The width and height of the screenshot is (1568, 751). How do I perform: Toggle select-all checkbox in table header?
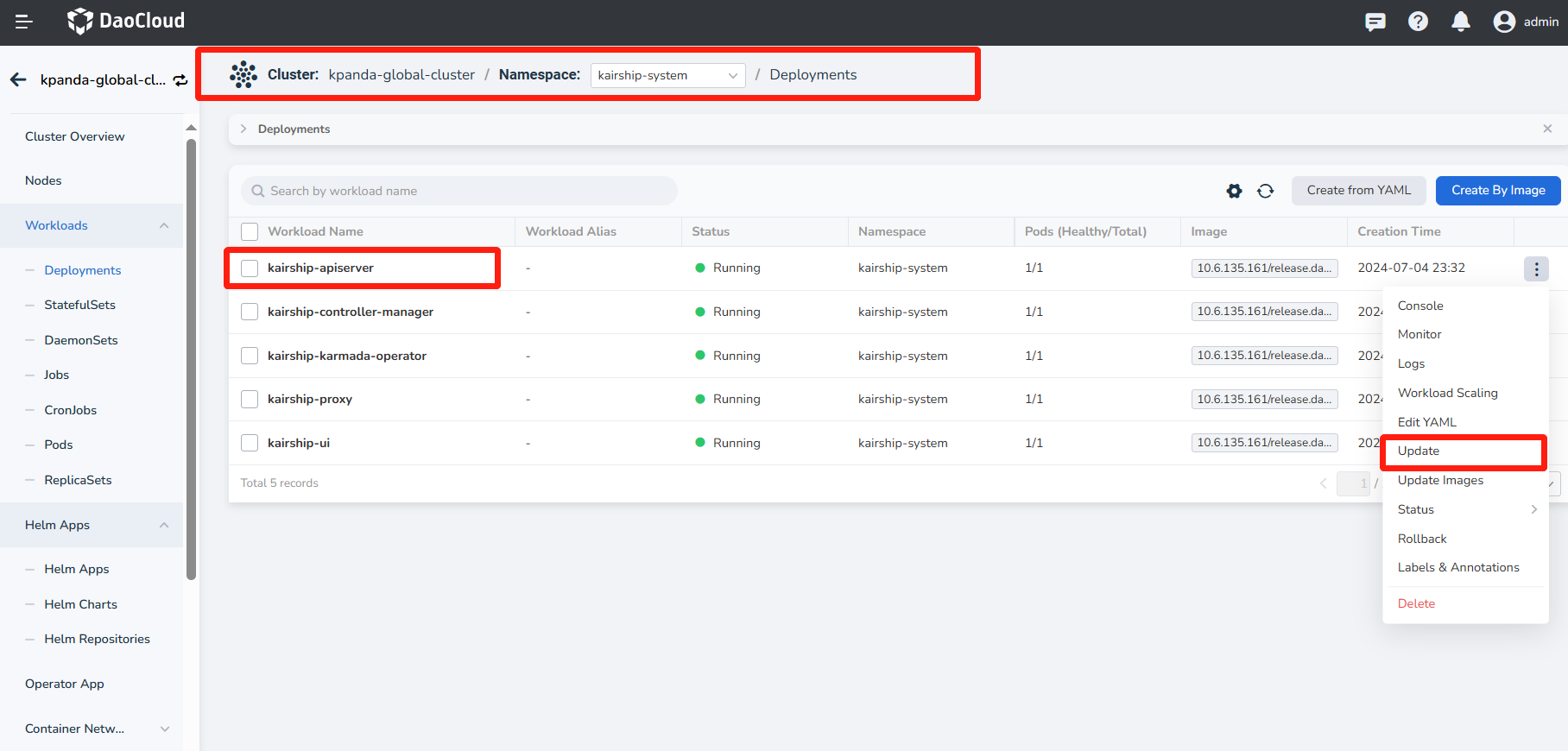pos(250,231)
